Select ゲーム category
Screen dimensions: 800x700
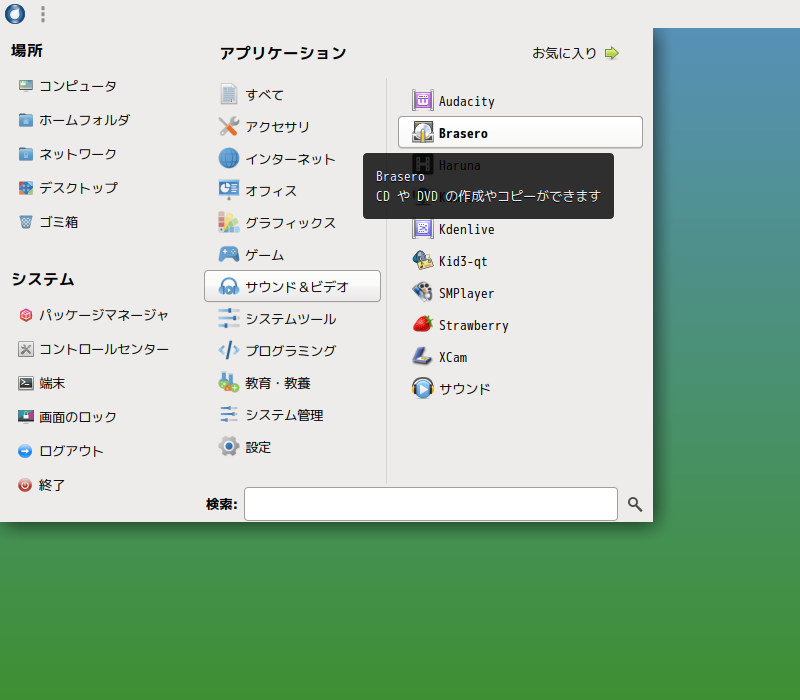point(292,254)
